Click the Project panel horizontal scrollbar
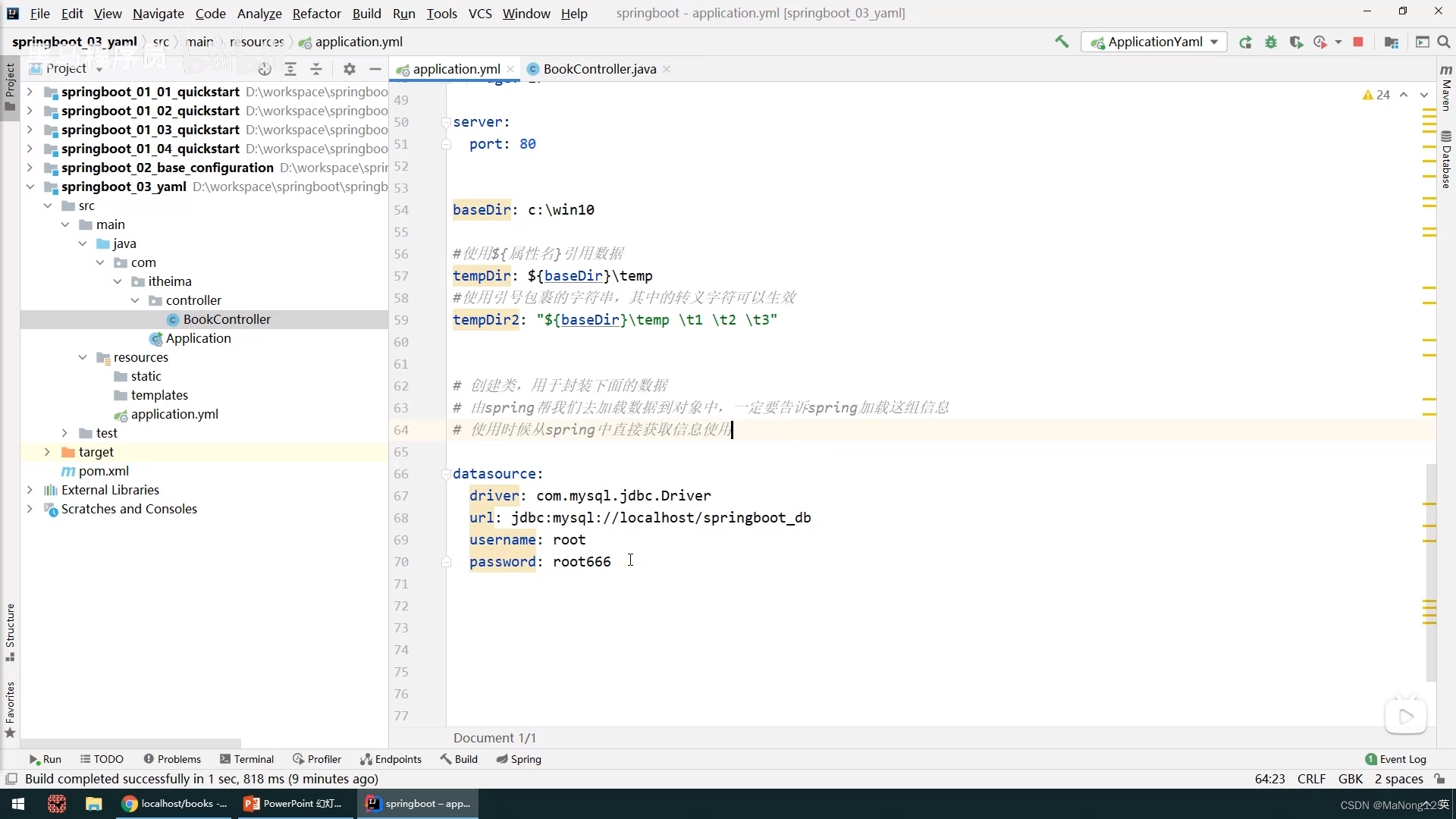Viewport: 1456px width, 819px height. point(130,743)
